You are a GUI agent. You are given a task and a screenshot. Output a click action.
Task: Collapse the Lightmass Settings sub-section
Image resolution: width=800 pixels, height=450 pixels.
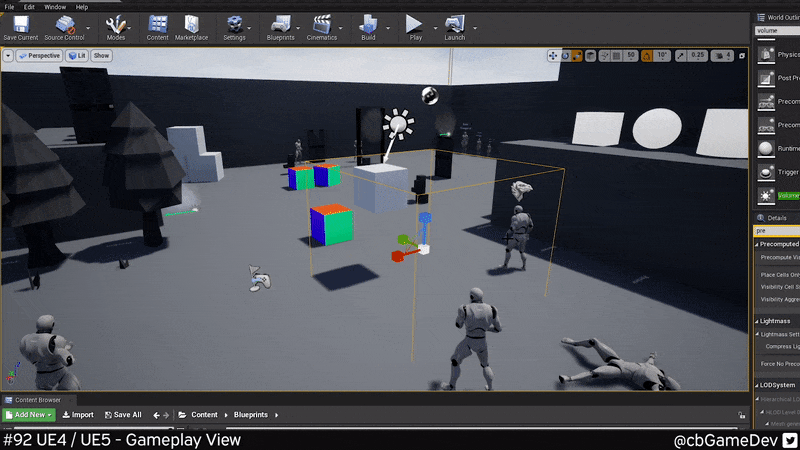(758, 334)
